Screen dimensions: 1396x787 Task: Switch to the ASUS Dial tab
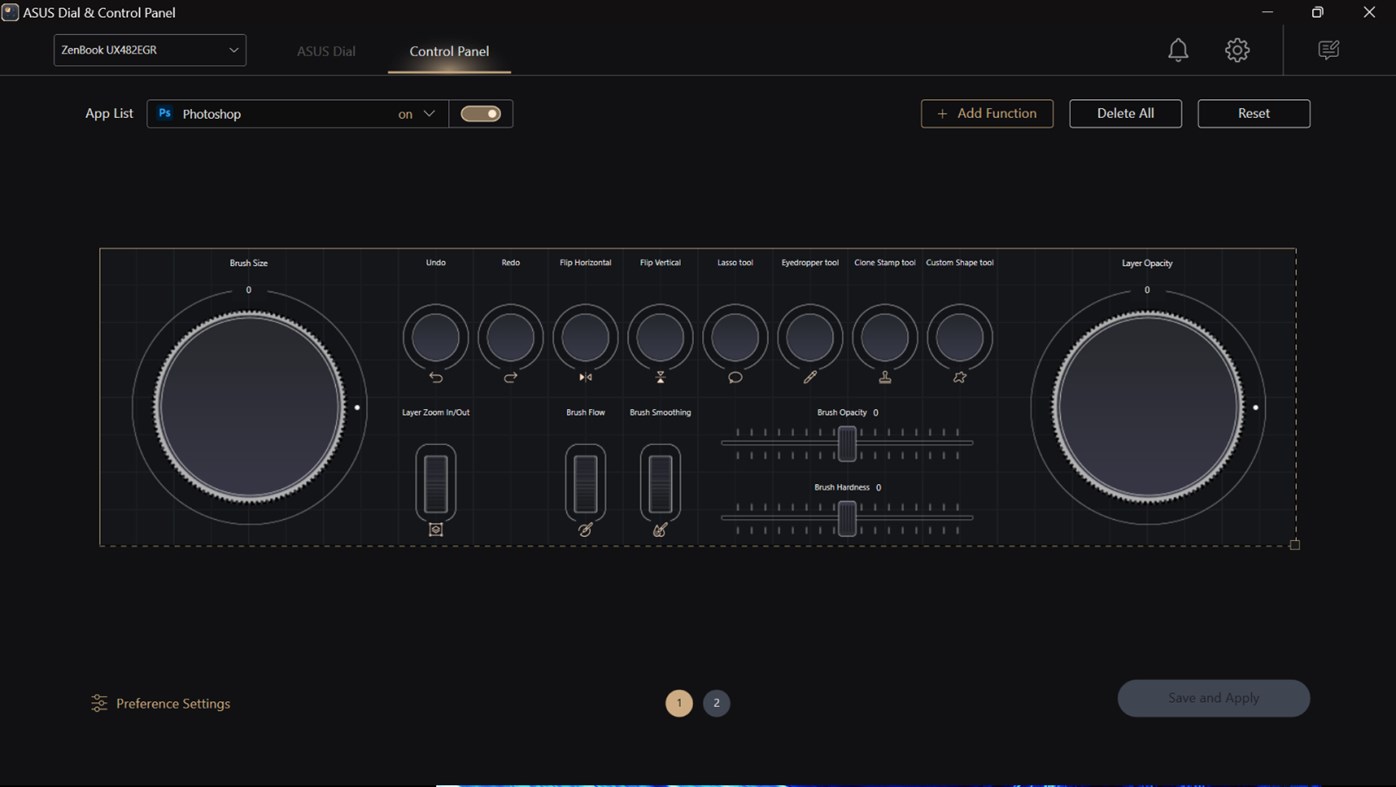click(325, 50)
